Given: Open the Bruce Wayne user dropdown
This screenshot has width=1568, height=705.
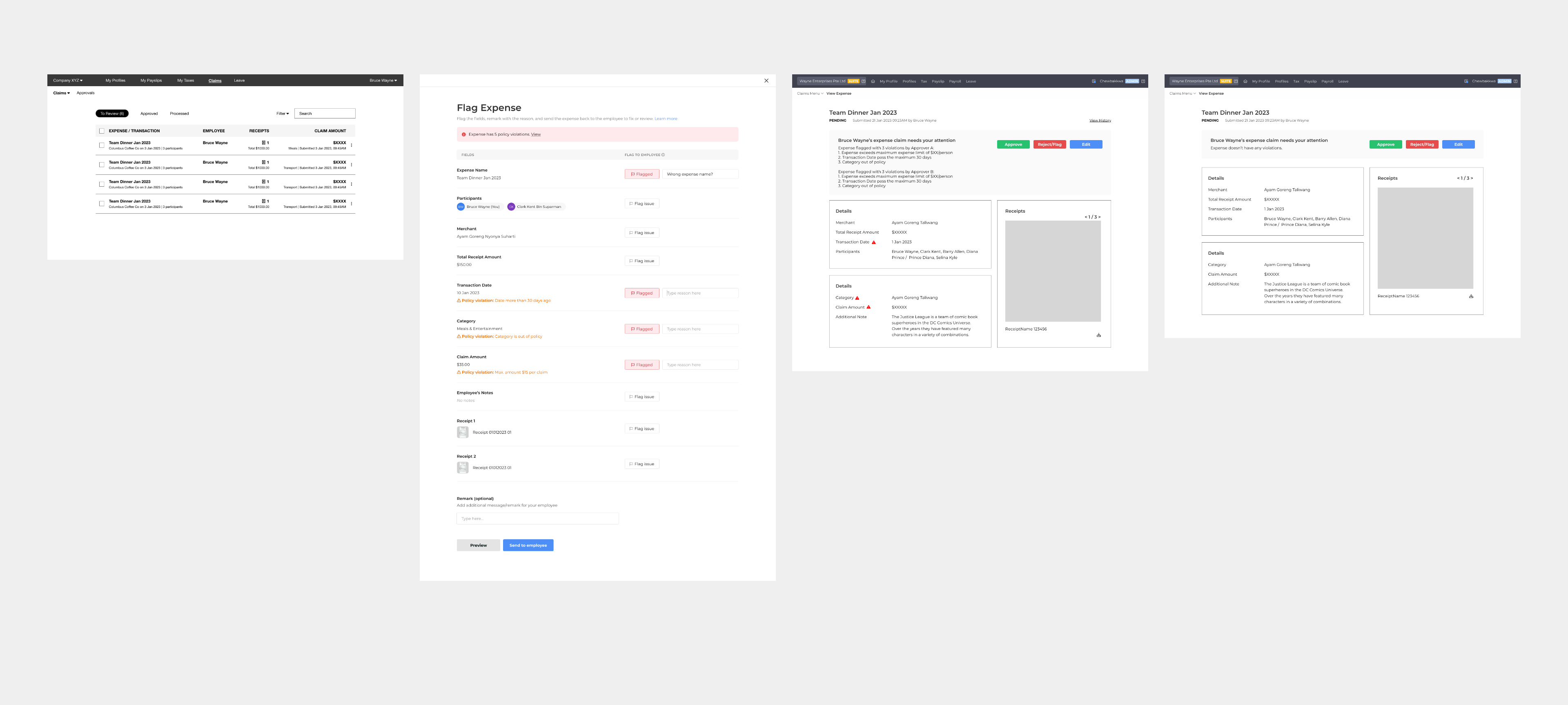Looking at the screenshot, I should [383, 80].
